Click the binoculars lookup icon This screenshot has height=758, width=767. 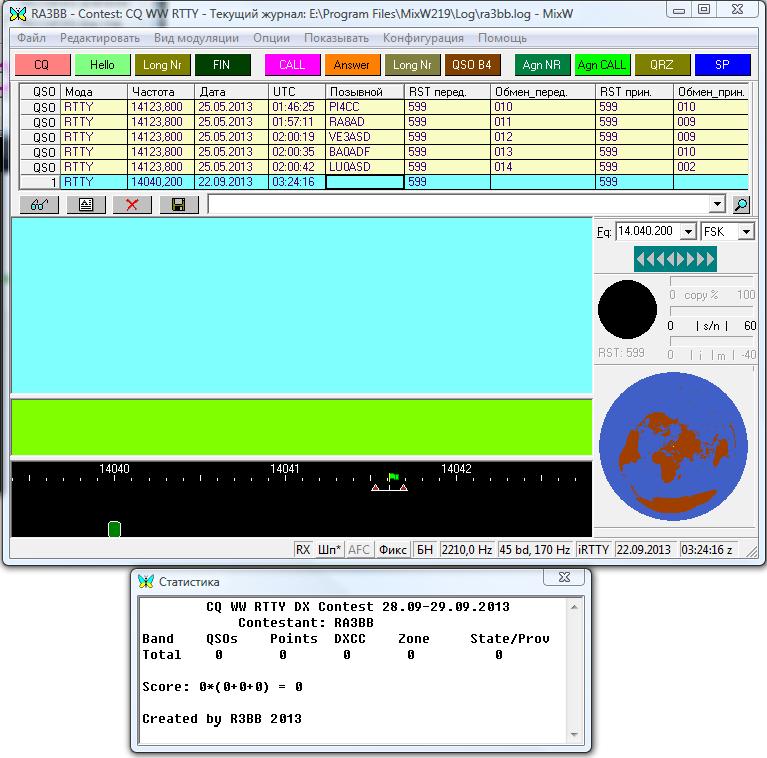[39, 204]
